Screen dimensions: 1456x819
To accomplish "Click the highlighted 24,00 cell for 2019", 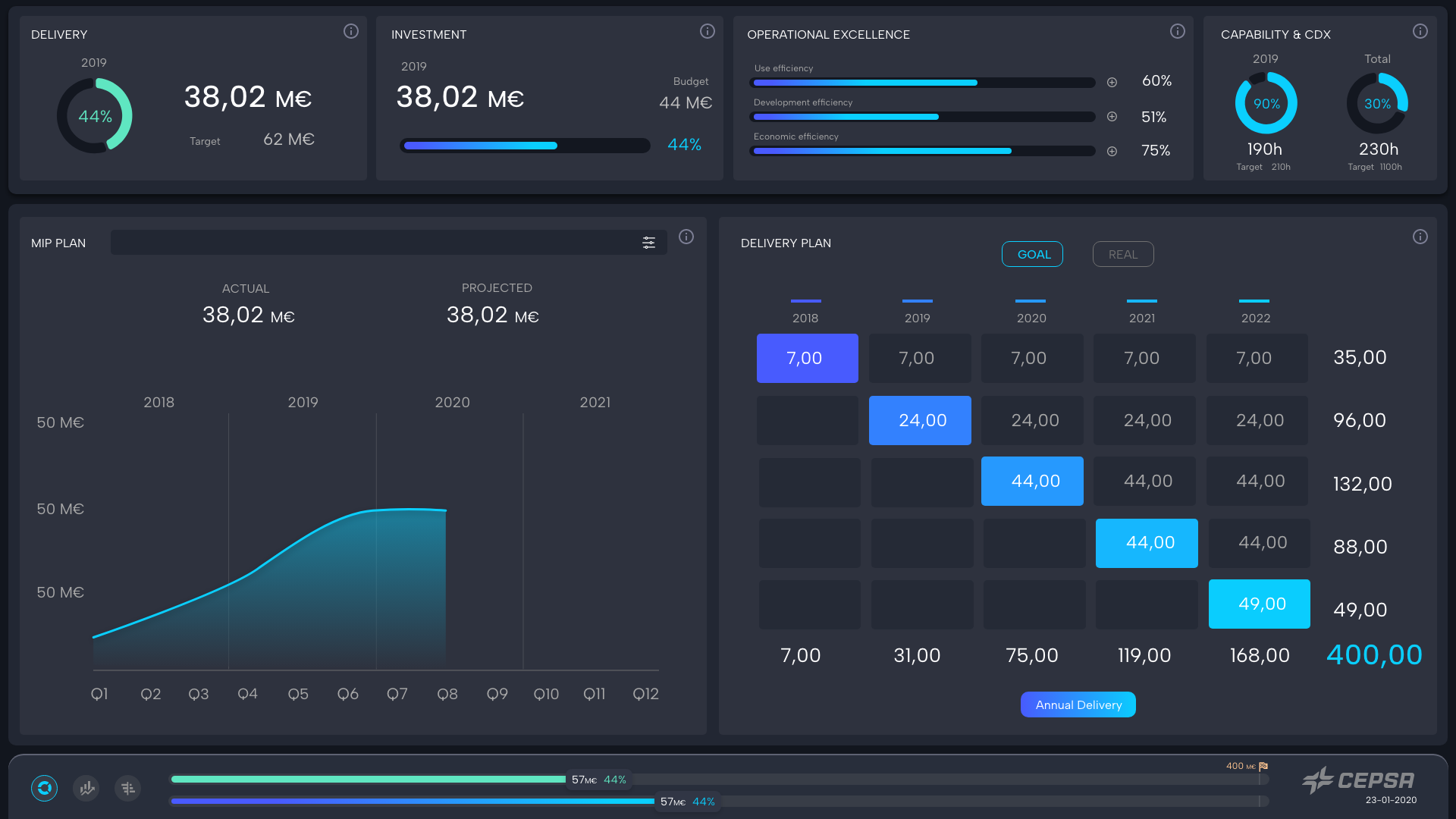I will [x=920, y=420].
